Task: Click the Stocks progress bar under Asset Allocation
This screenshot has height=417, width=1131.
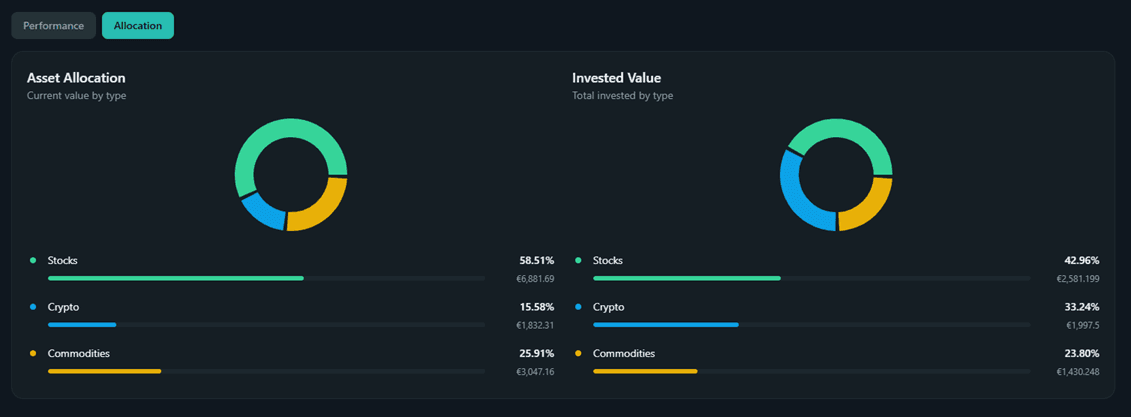Action: pos(266,278)
